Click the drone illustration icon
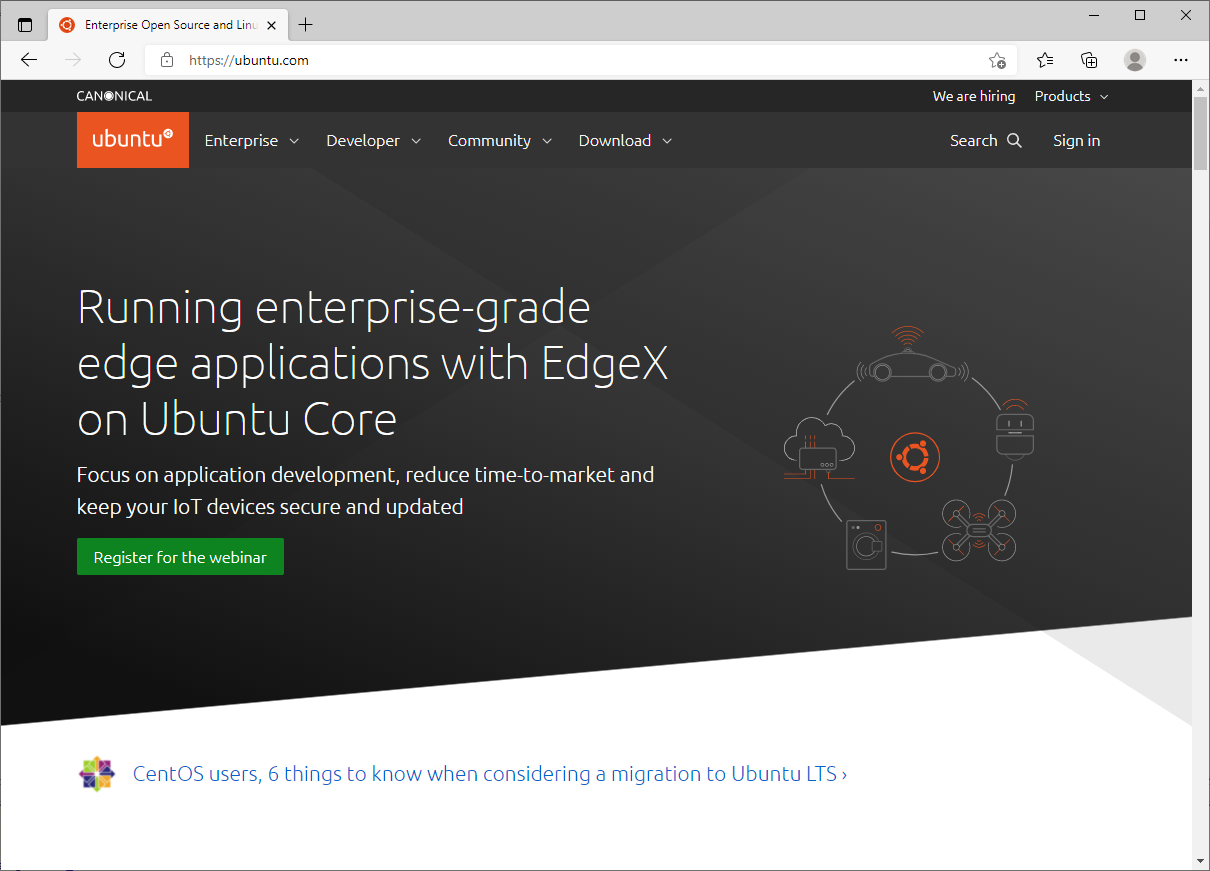 979,530
